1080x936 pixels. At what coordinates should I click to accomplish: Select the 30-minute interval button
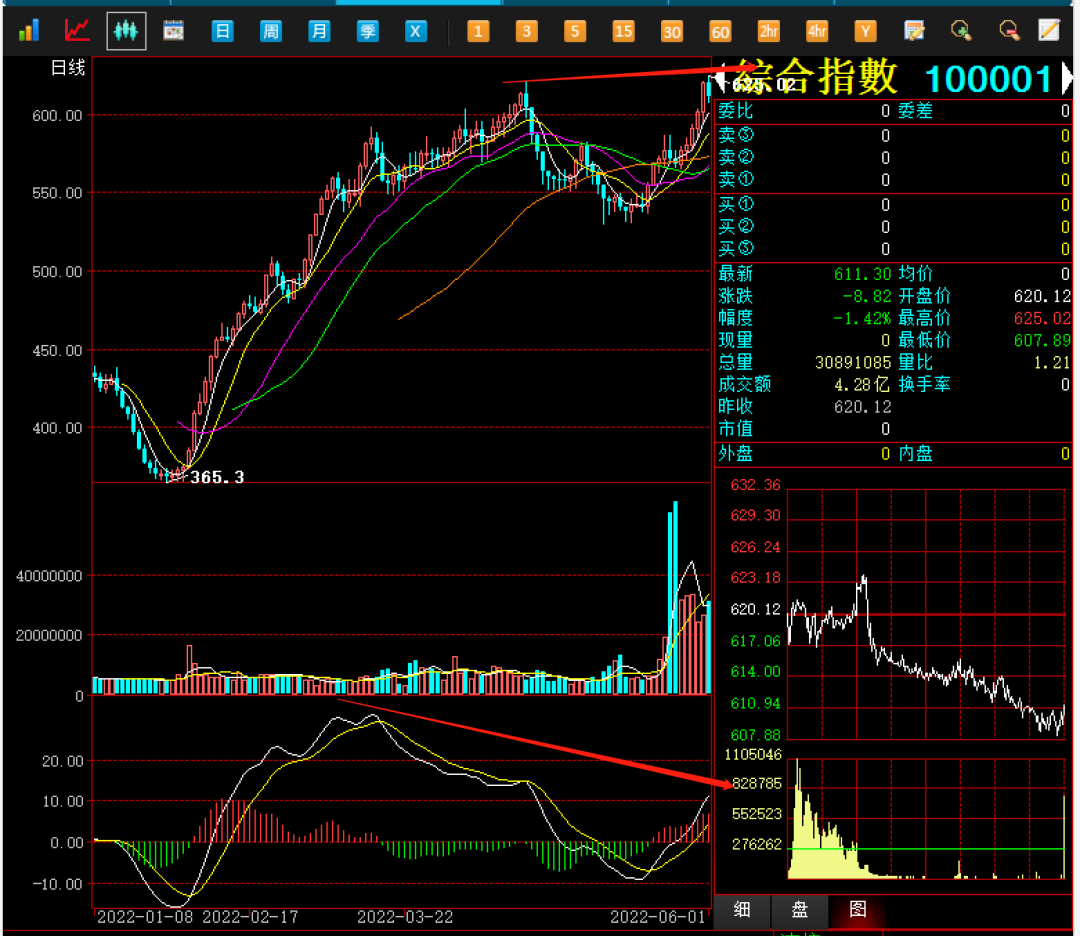point(672,31)
